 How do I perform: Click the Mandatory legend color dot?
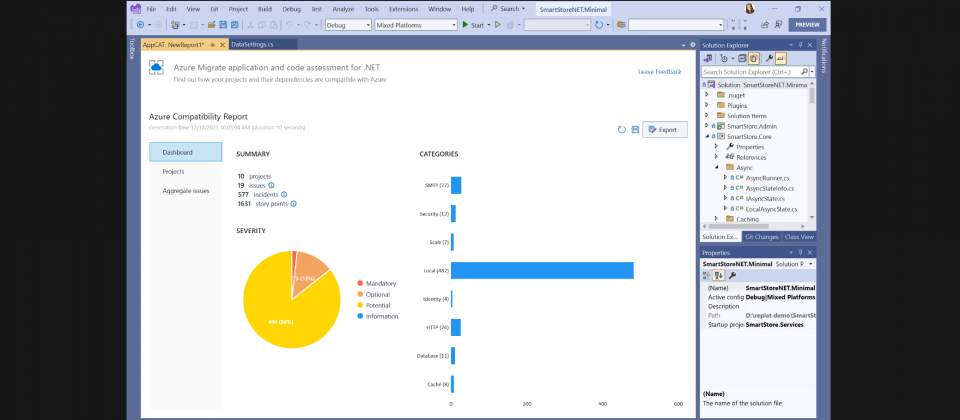(x=360, y=283)
